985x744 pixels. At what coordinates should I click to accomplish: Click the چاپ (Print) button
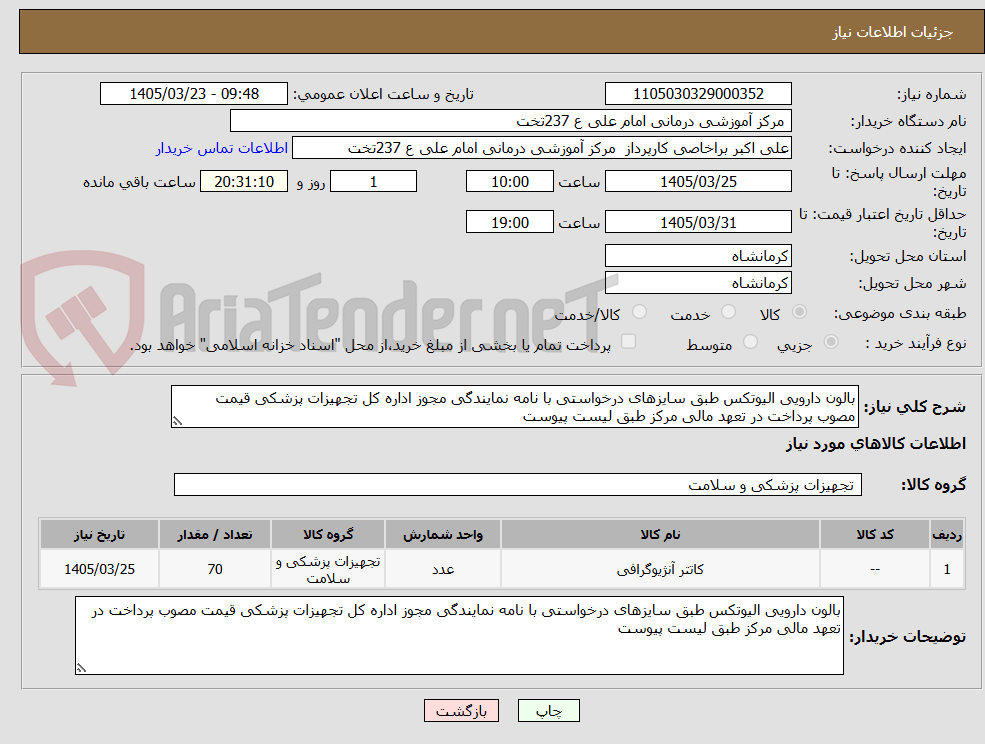tap(548, 711)
